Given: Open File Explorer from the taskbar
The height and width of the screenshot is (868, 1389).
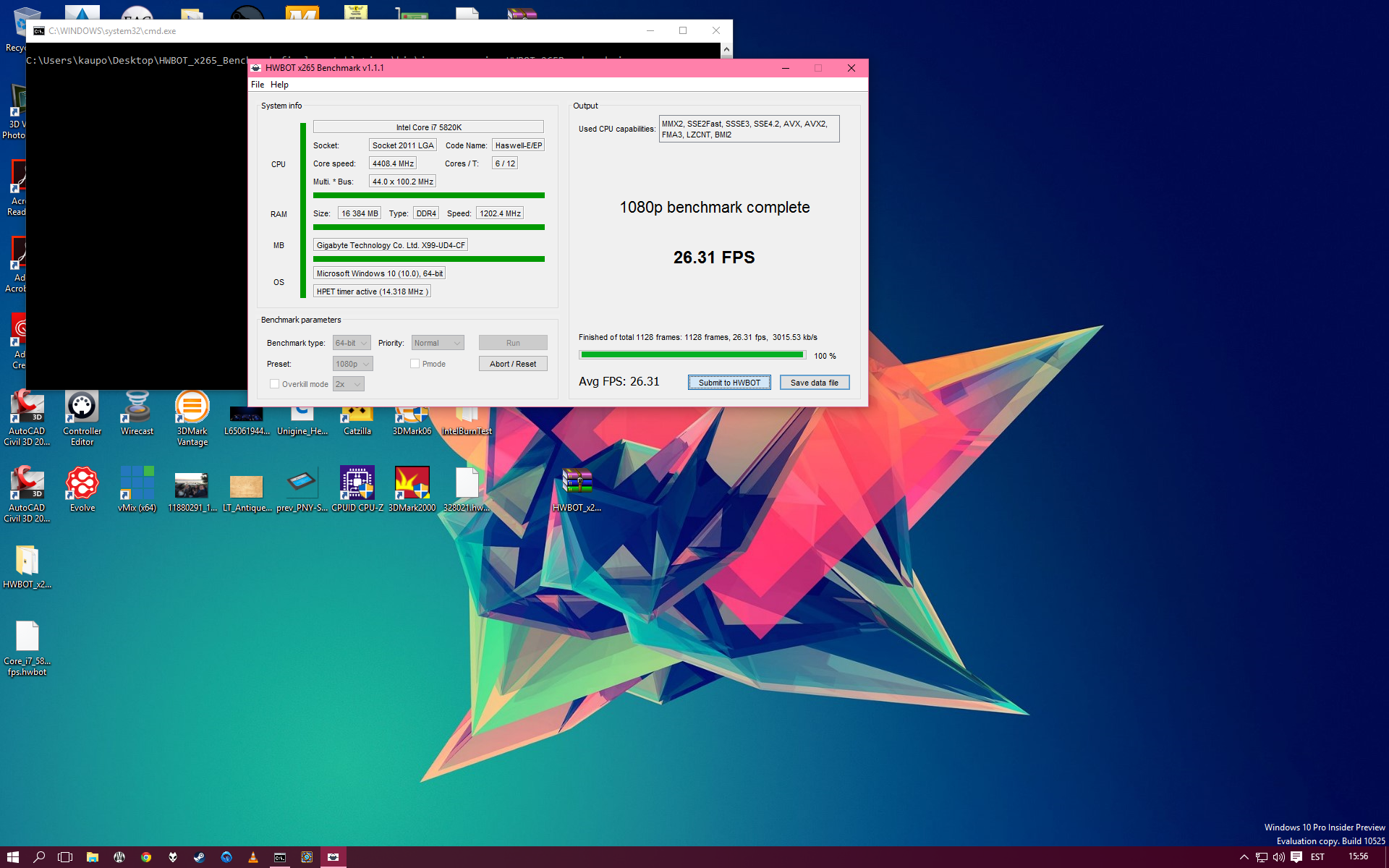Looking at the screenshot, I should (92, 857).
